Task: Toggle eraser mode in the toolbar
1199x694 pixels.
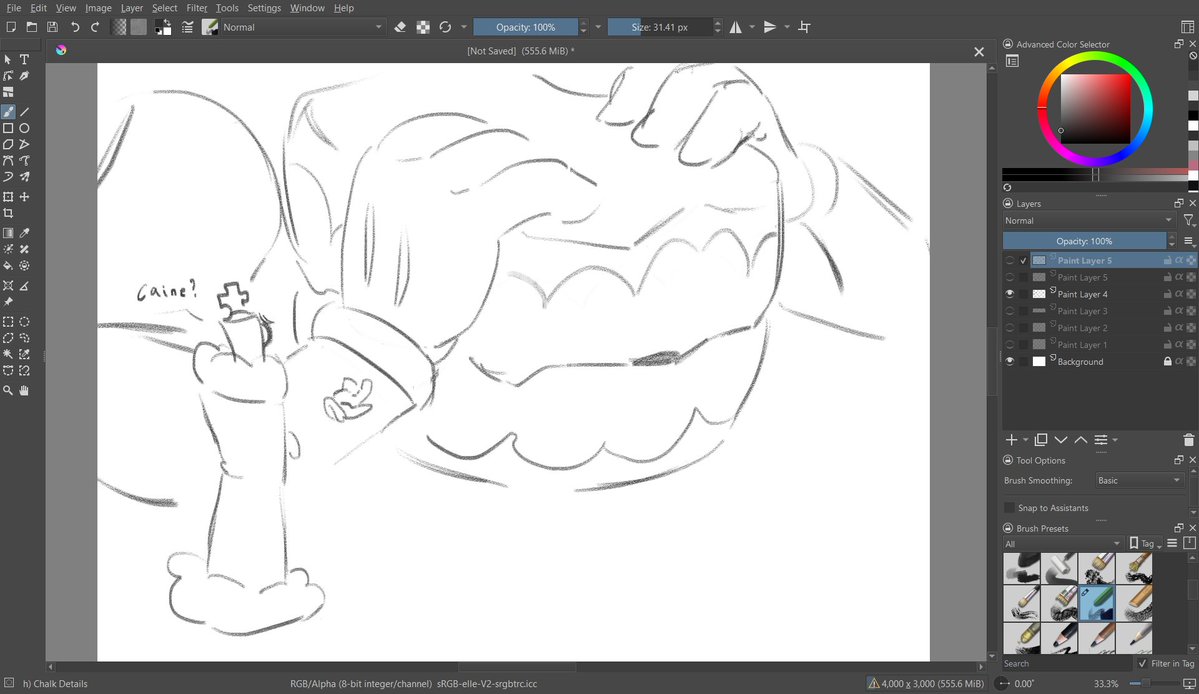Action: [400, 27]
